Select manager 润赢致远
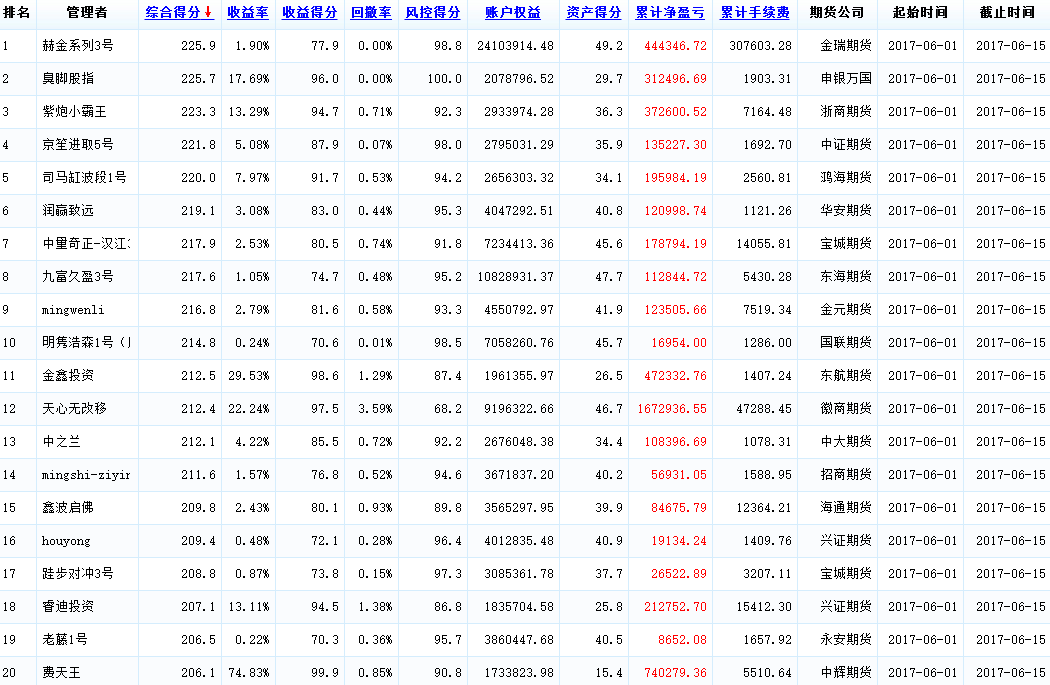The width and height of the screenshot is (1050, 685). pos(68,210)
